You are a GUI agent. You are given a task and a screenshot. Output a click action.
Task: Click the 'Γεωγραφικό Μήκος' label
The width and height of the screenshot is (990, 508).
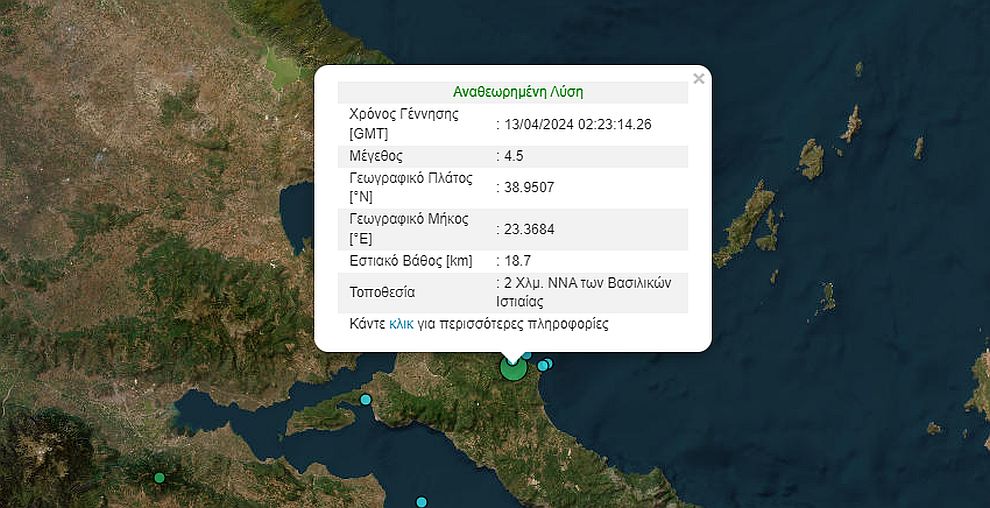click(409, 219)
